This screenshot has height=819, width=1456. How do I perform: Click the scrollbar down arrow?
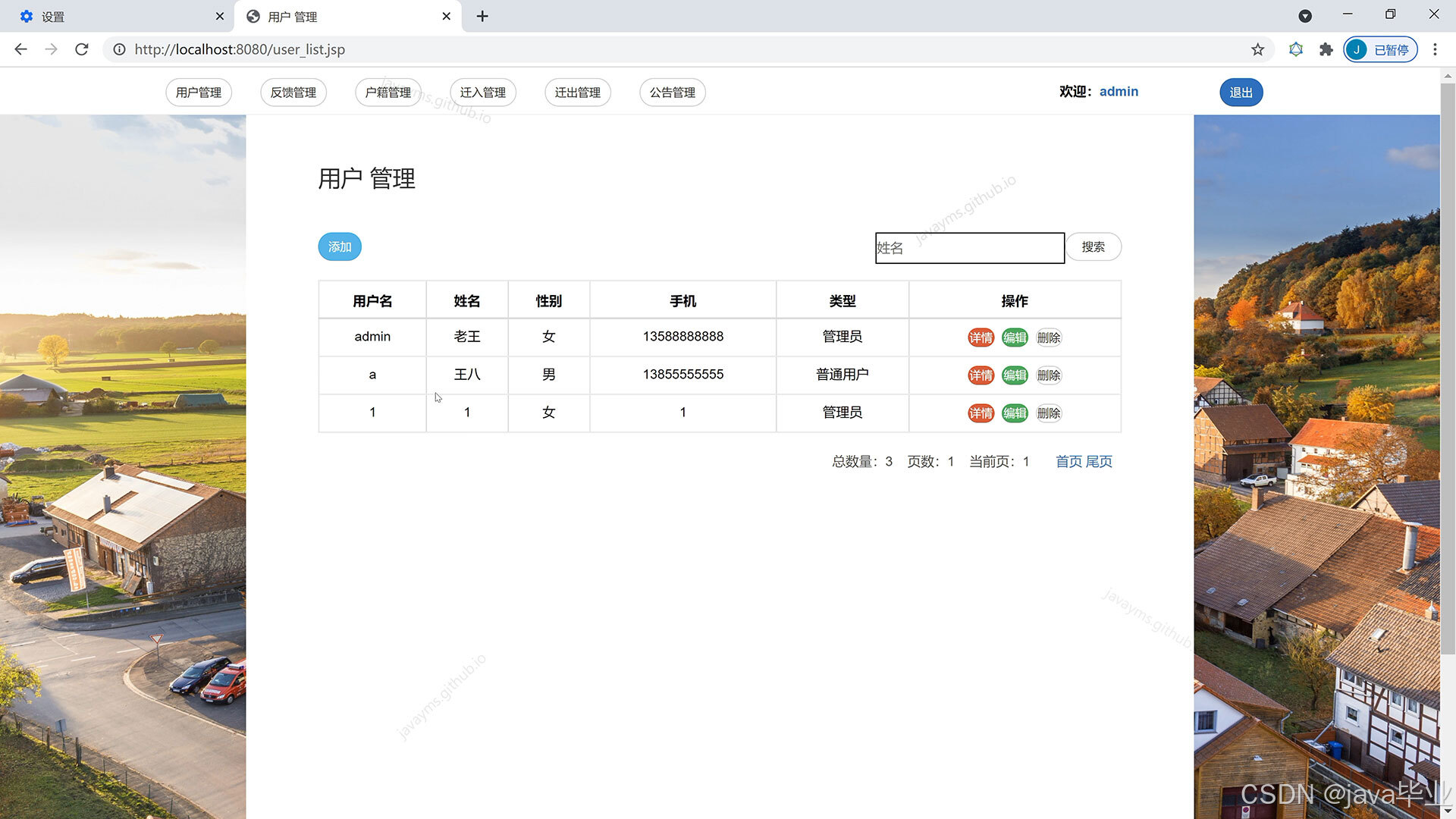coord(1448,811)
